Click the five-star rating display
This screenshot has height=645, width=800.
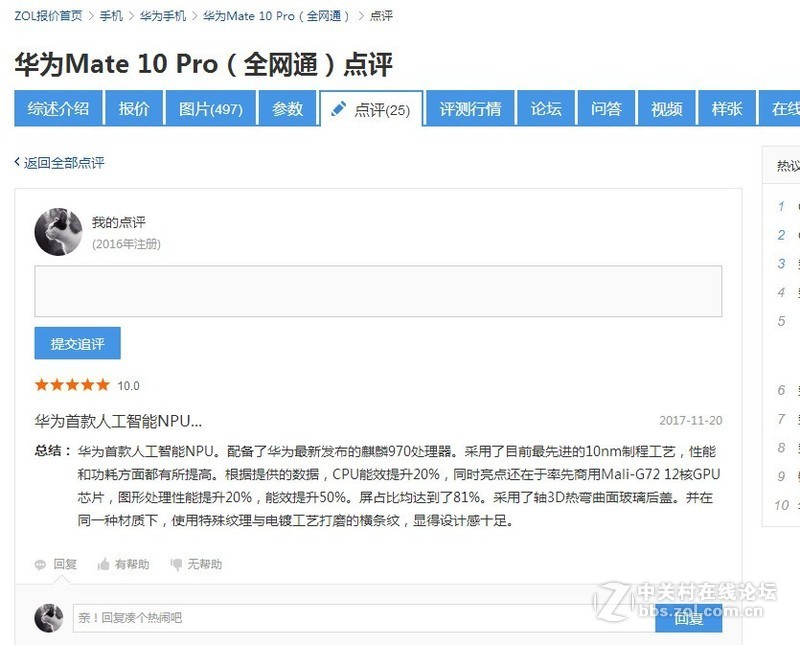(x=72, y=385)
